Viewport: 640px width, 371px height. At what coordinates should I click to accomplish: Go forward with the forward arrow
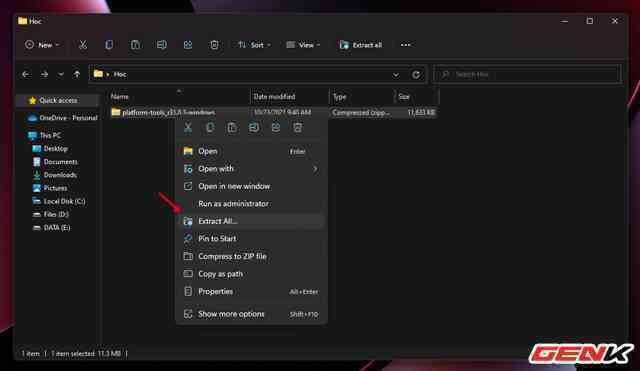click(44, 74)
